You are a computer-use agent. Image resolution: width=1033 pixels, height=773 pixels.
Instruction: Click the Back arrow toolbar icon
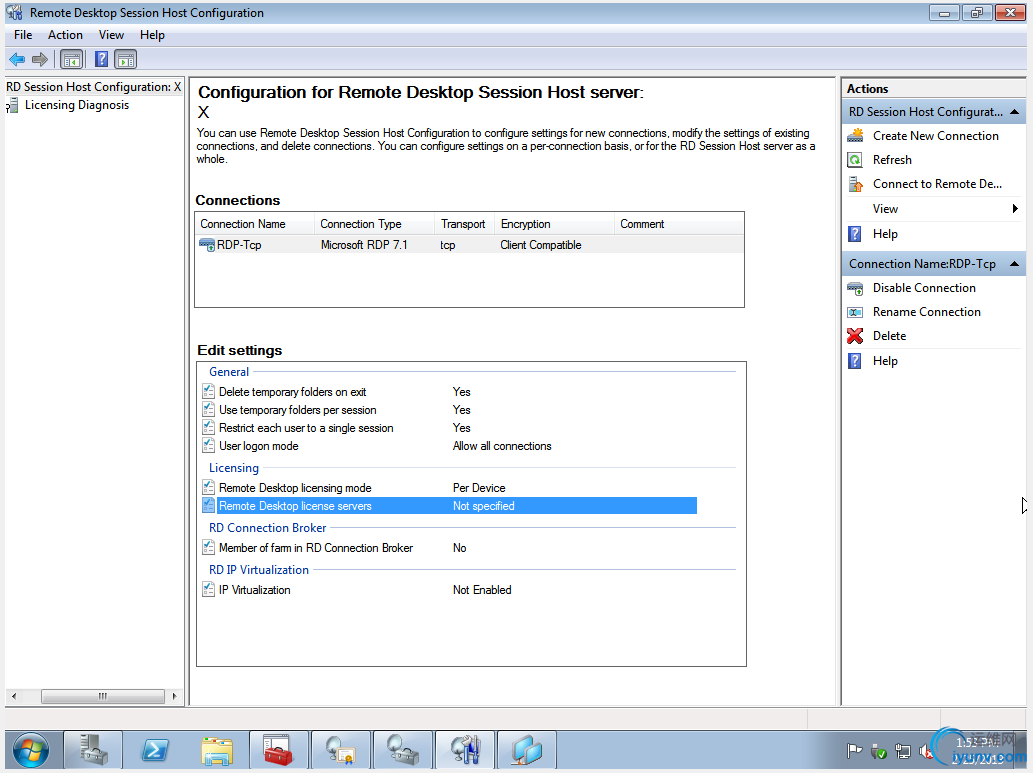(x=17, y=60)
